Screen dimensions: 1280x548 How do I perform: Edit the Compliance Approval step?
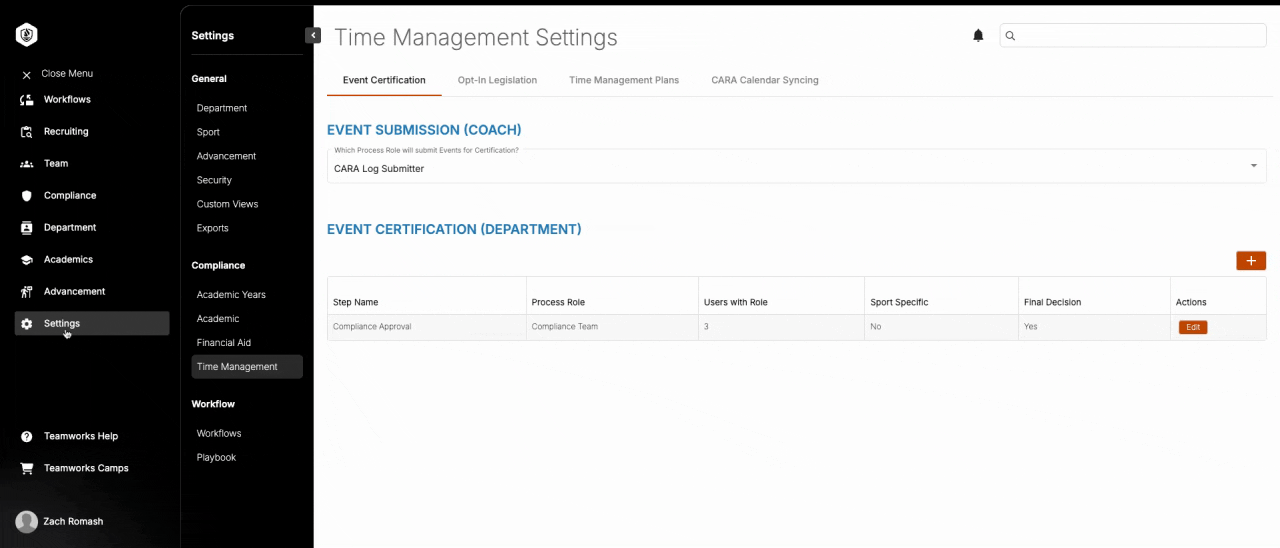coord(1193,327)
